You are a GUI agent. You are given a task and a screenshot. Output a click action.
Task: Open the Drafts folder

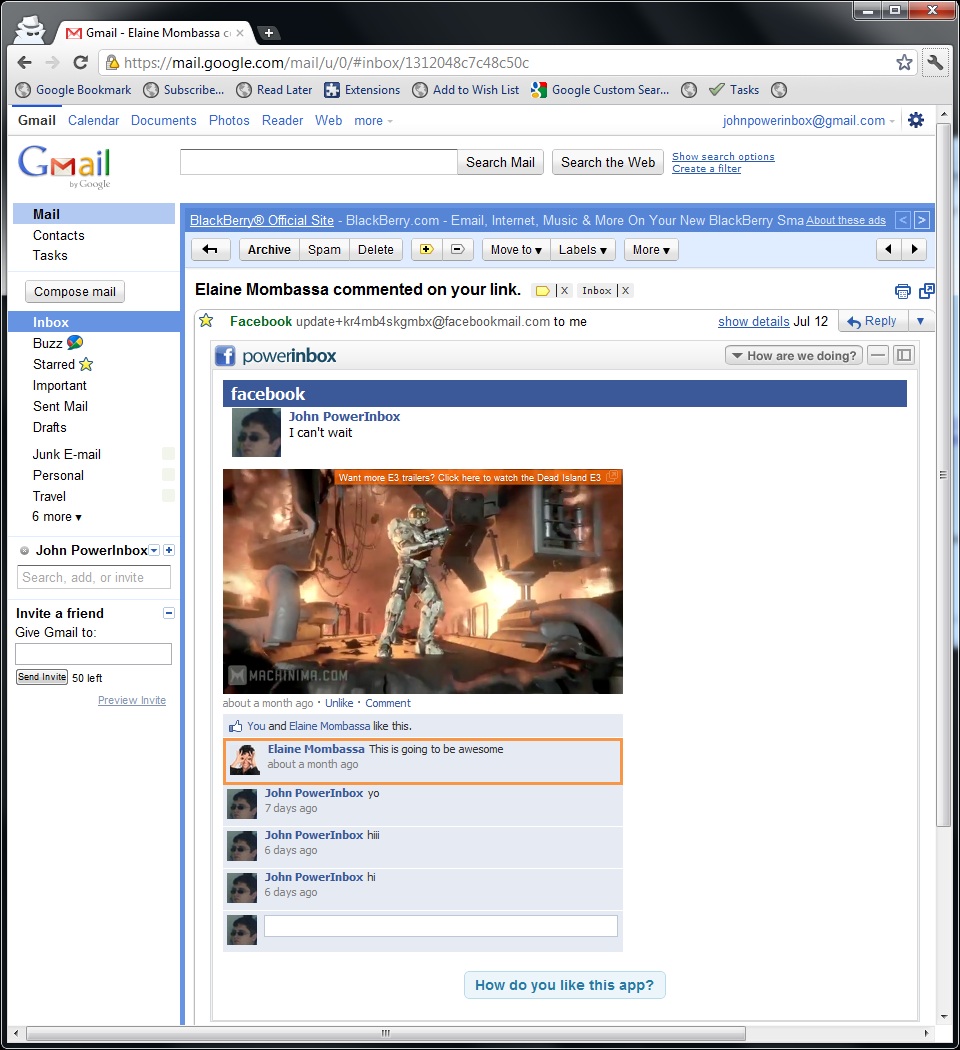50,427
